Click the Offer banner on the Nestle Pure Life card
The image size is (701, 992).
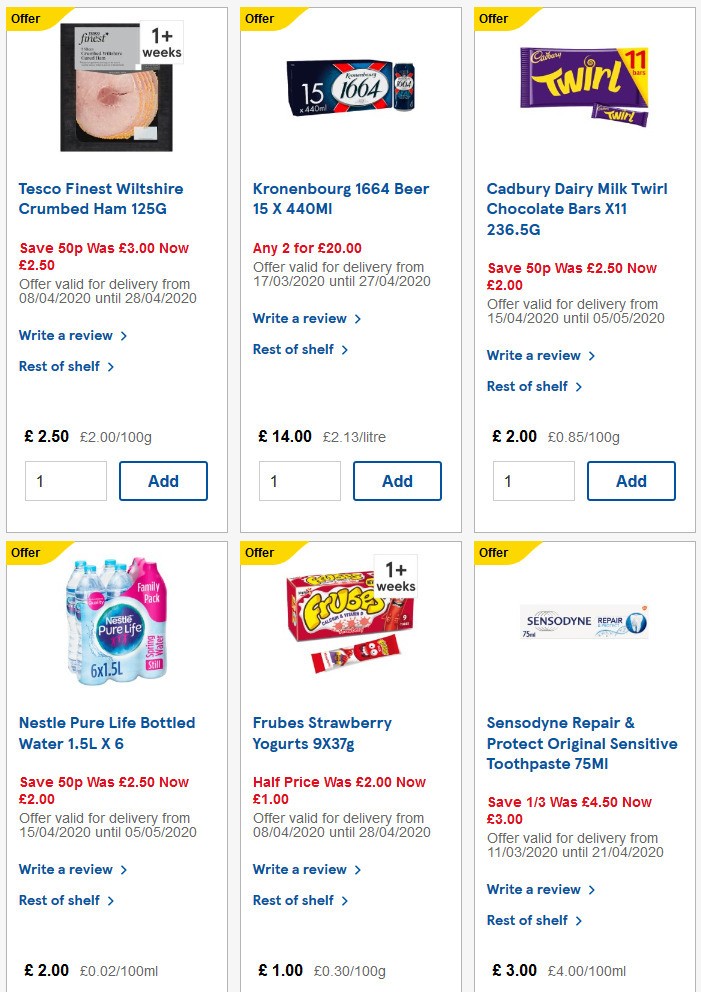coord(24,552)
